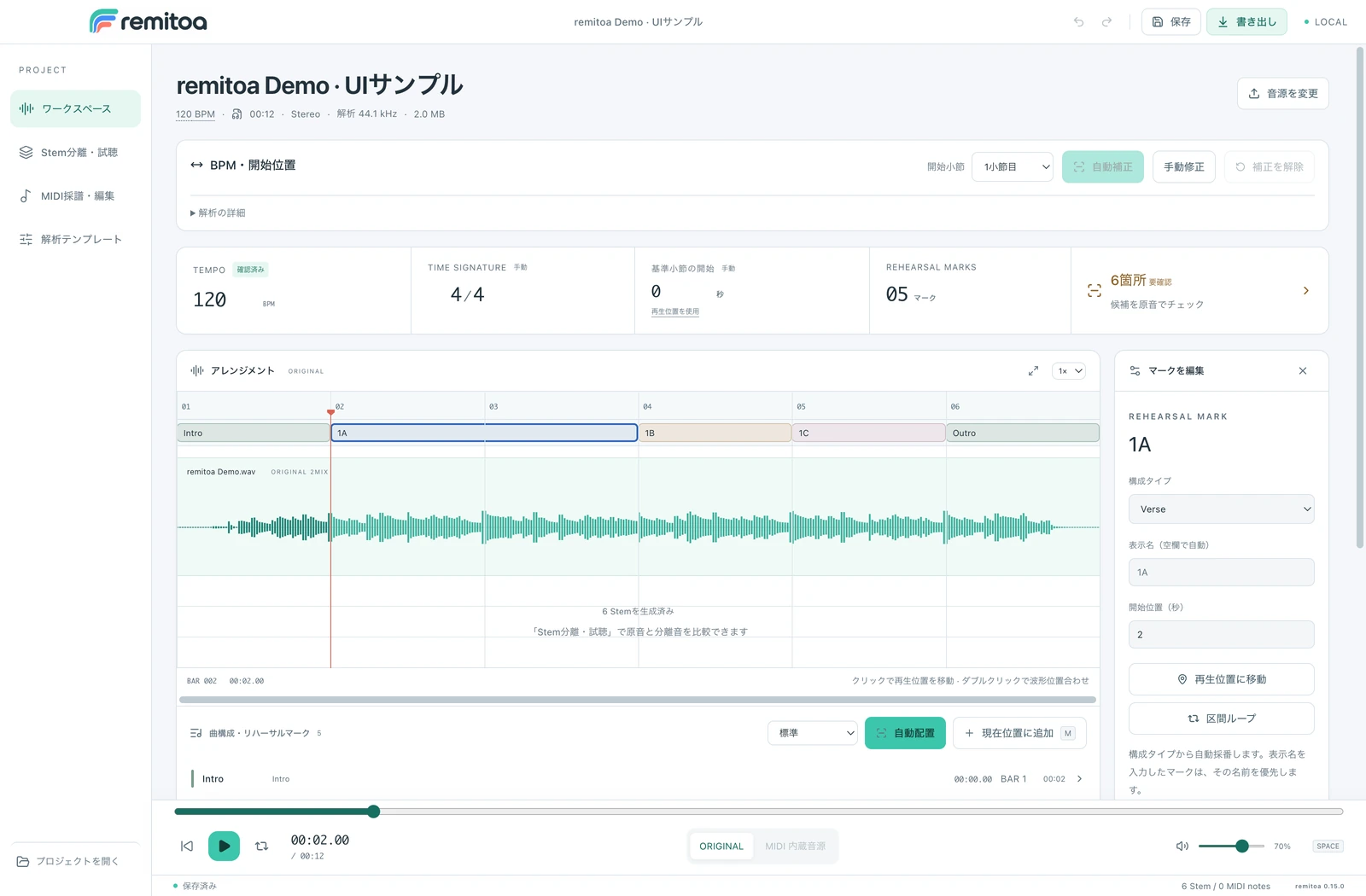Image resolution: width=1366 pixels, height=896 pixels.
Task: Open the 1x zoom dropdown
Action: pos(1069,371)
